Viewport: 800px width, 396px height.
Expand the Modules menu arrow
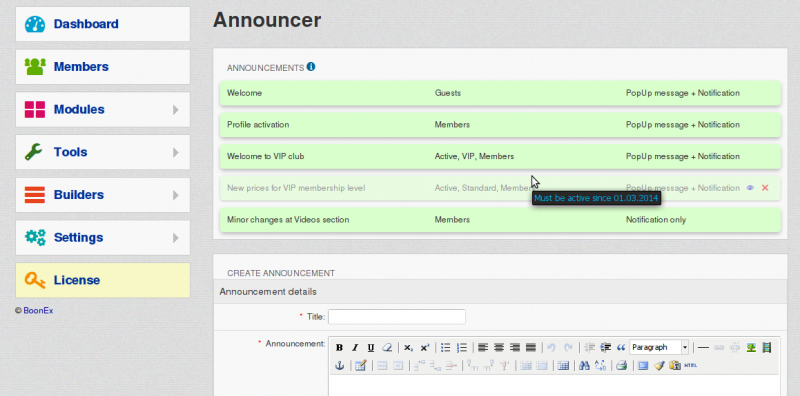tap(176, 109)
